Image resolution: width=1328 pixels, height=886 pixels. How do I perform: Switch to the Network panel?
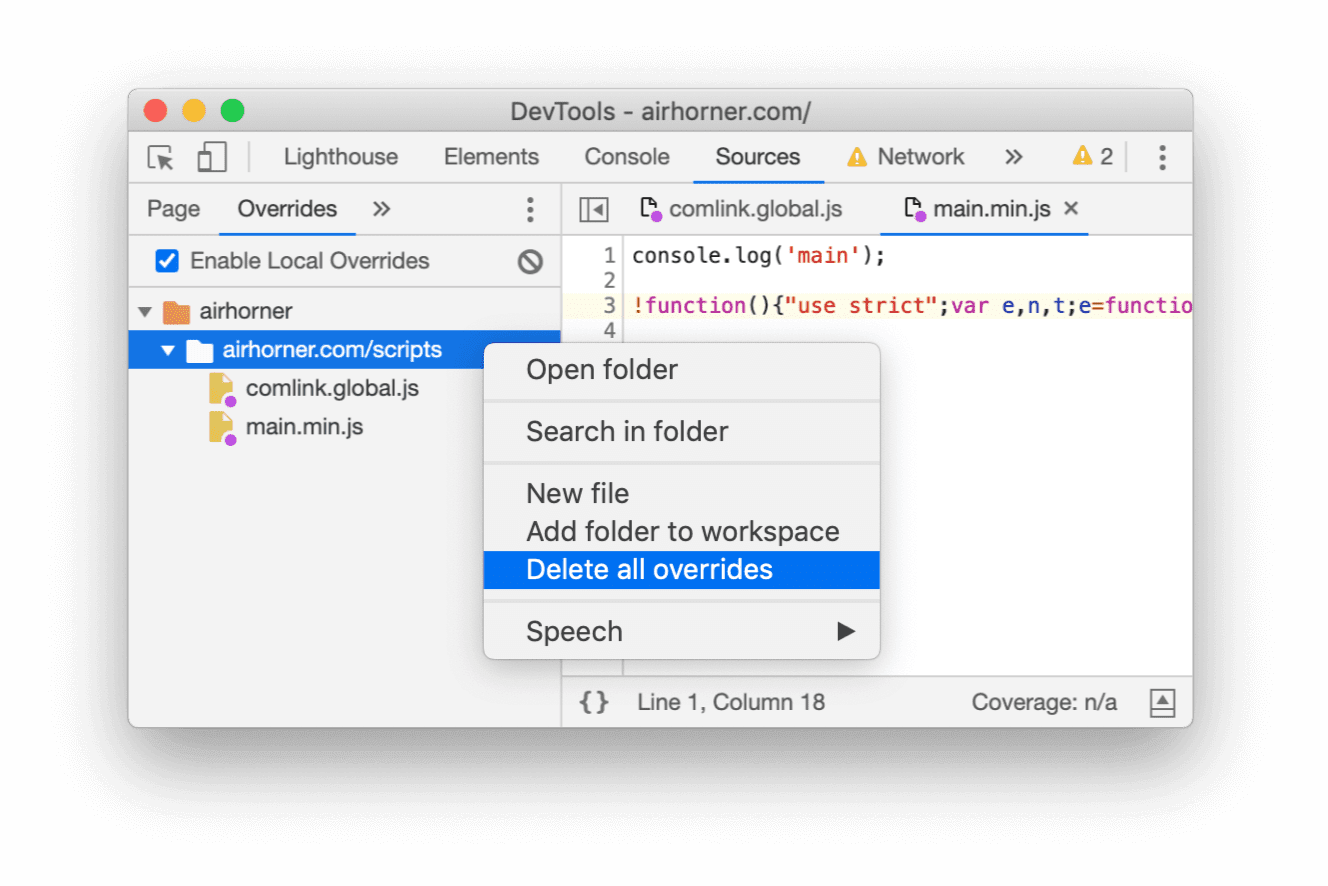tap(920, 157)
